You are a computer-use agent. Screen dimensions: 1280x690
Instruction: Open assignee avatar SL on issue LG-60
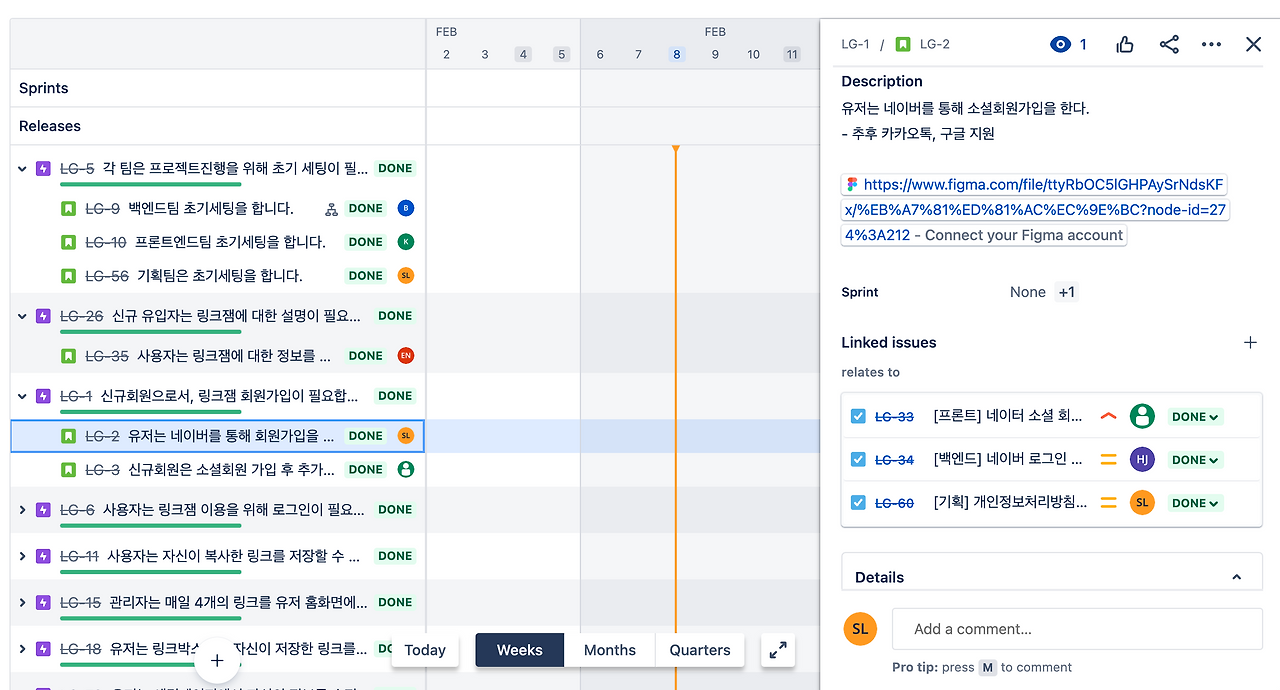[x=1142, y=502]
